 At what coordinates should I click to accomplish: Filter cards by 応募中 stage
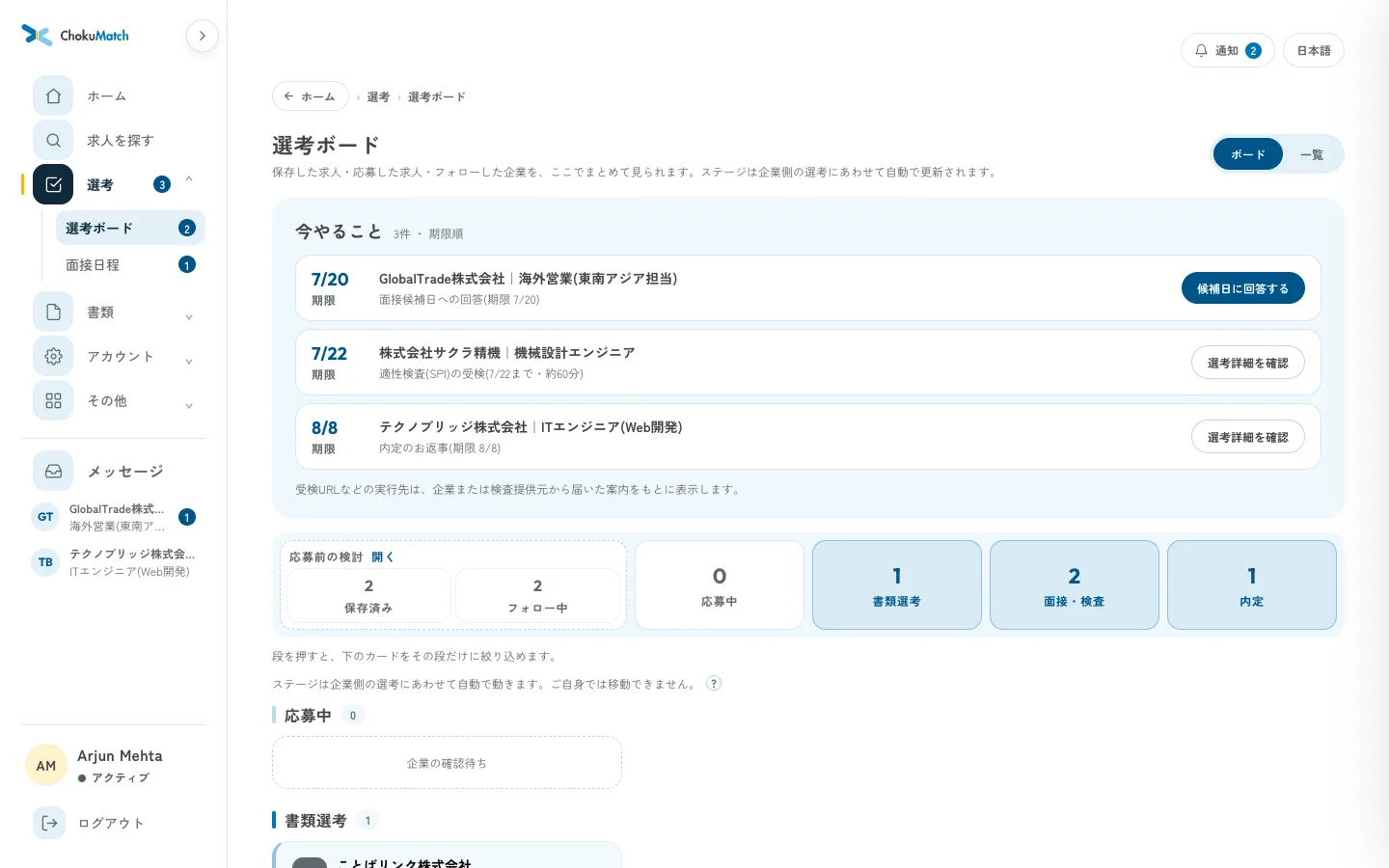coord(720,585)
